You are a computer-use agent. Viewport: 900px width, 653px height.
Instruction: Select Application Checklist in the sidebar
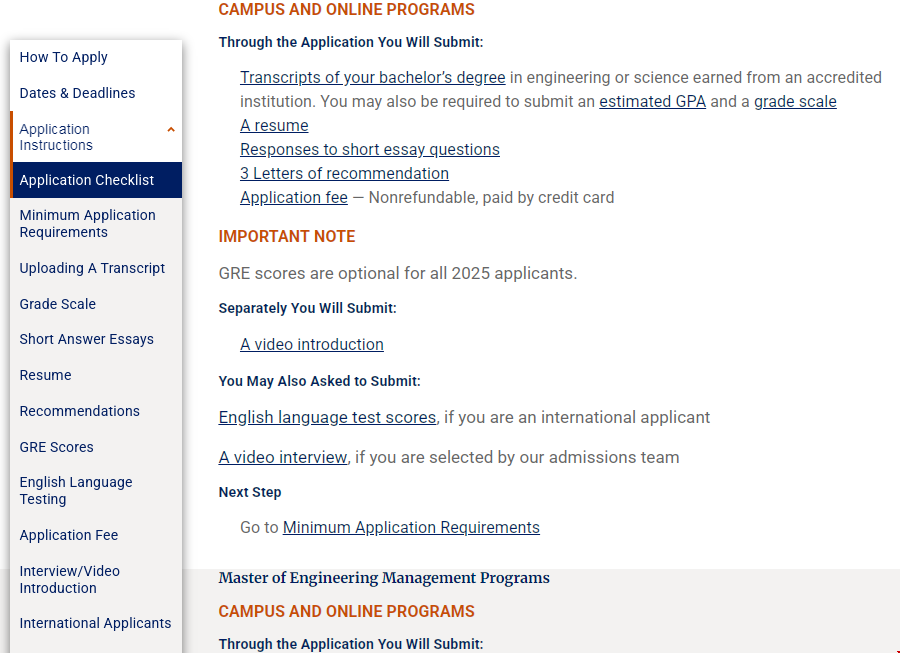[87, 180]
